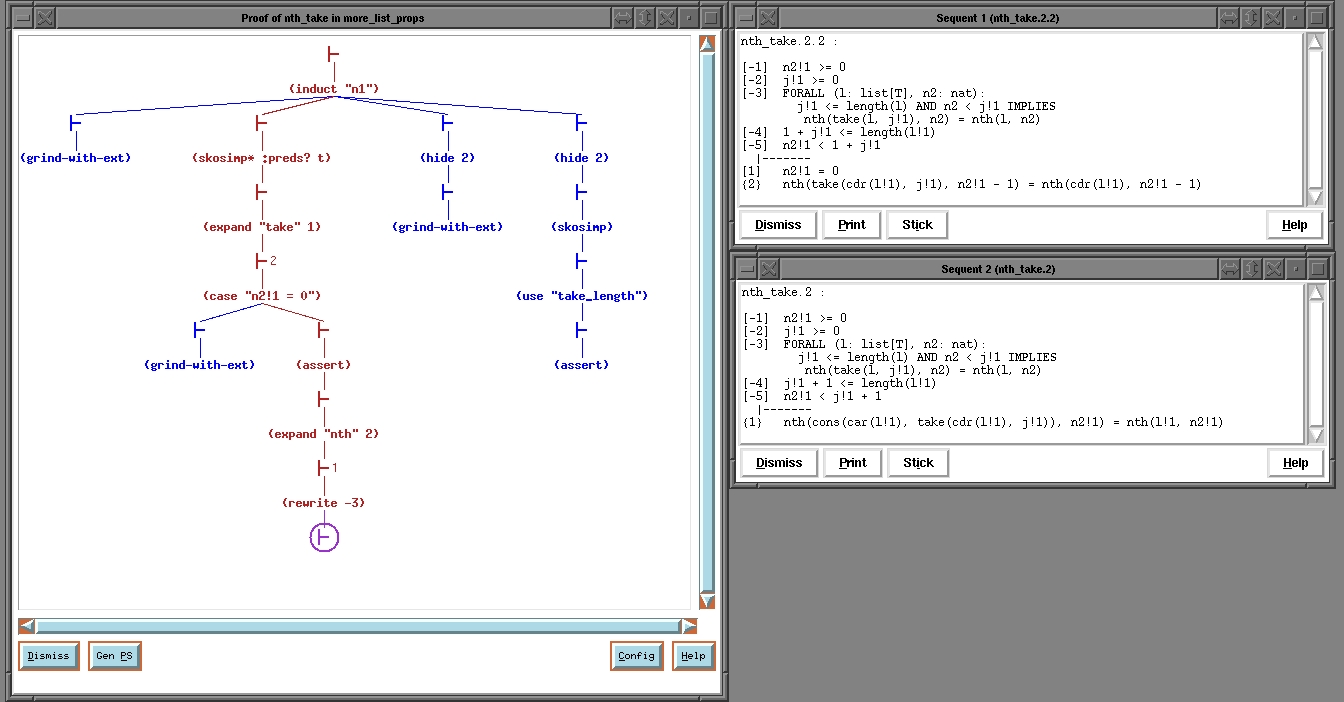This screenshot has height=702, width=1344.
Task: Click the turnstile numbered 2 above case node
Action: click(260, 261)
